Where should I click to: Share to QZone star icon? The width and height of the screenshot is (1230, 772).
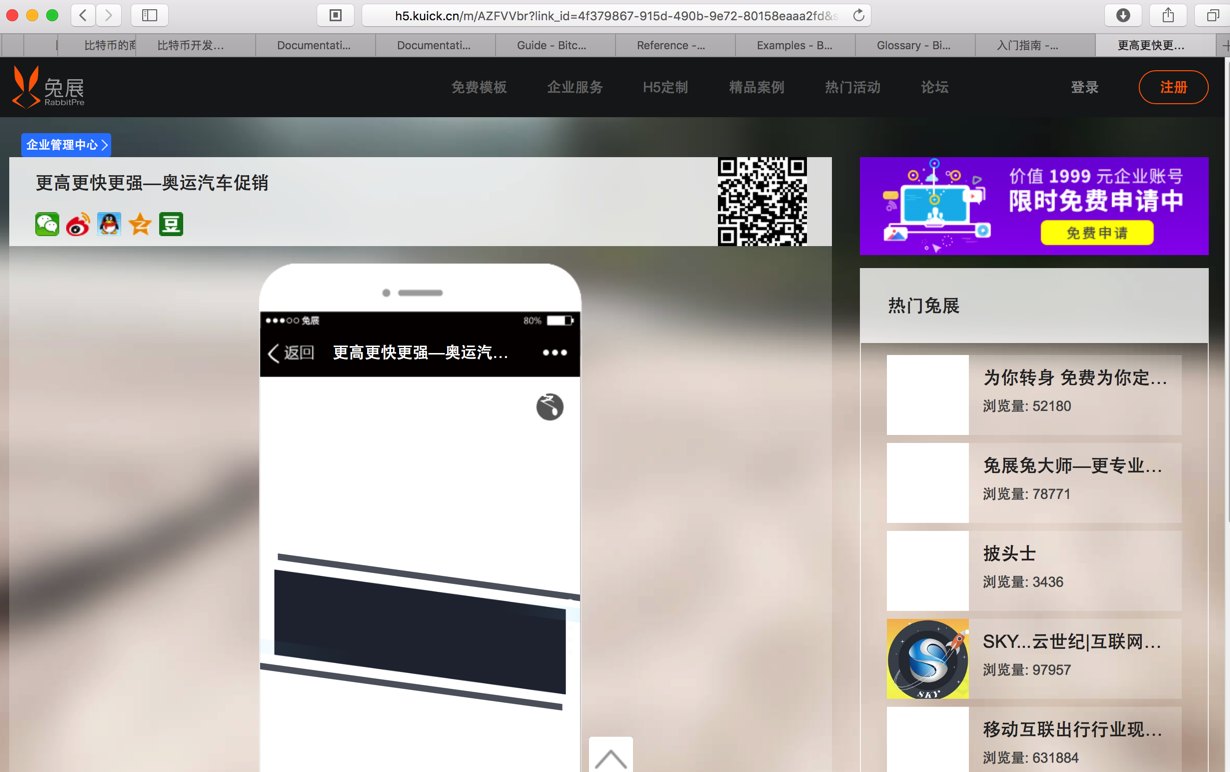(140, 224)
